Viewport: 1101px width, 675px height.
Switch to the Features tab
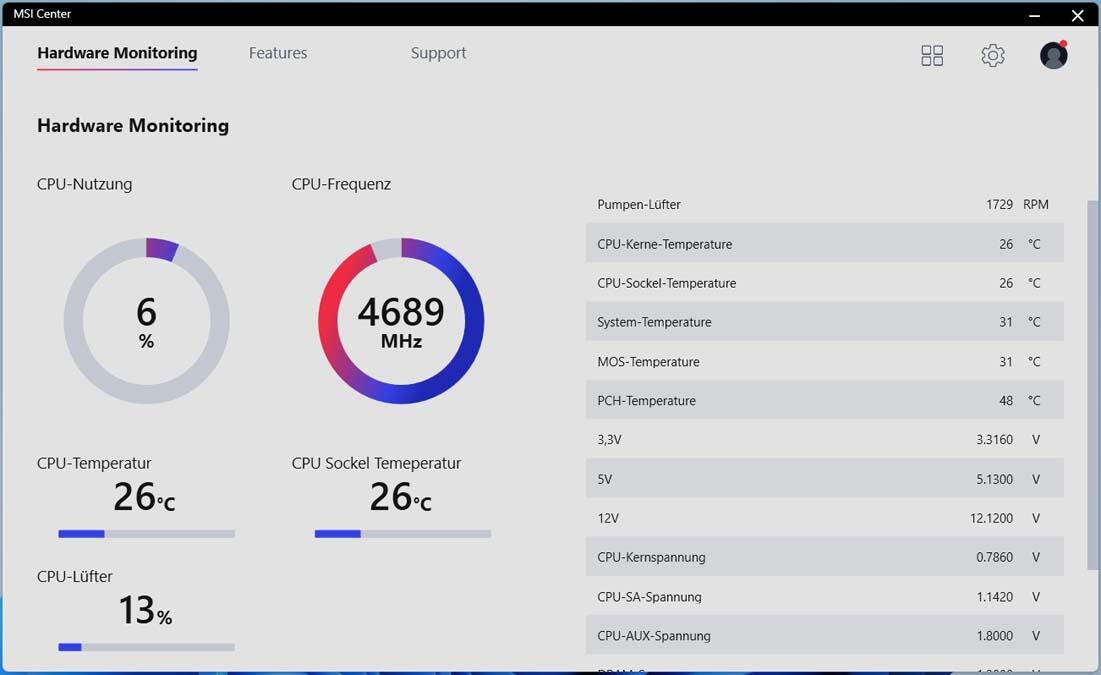278,53
